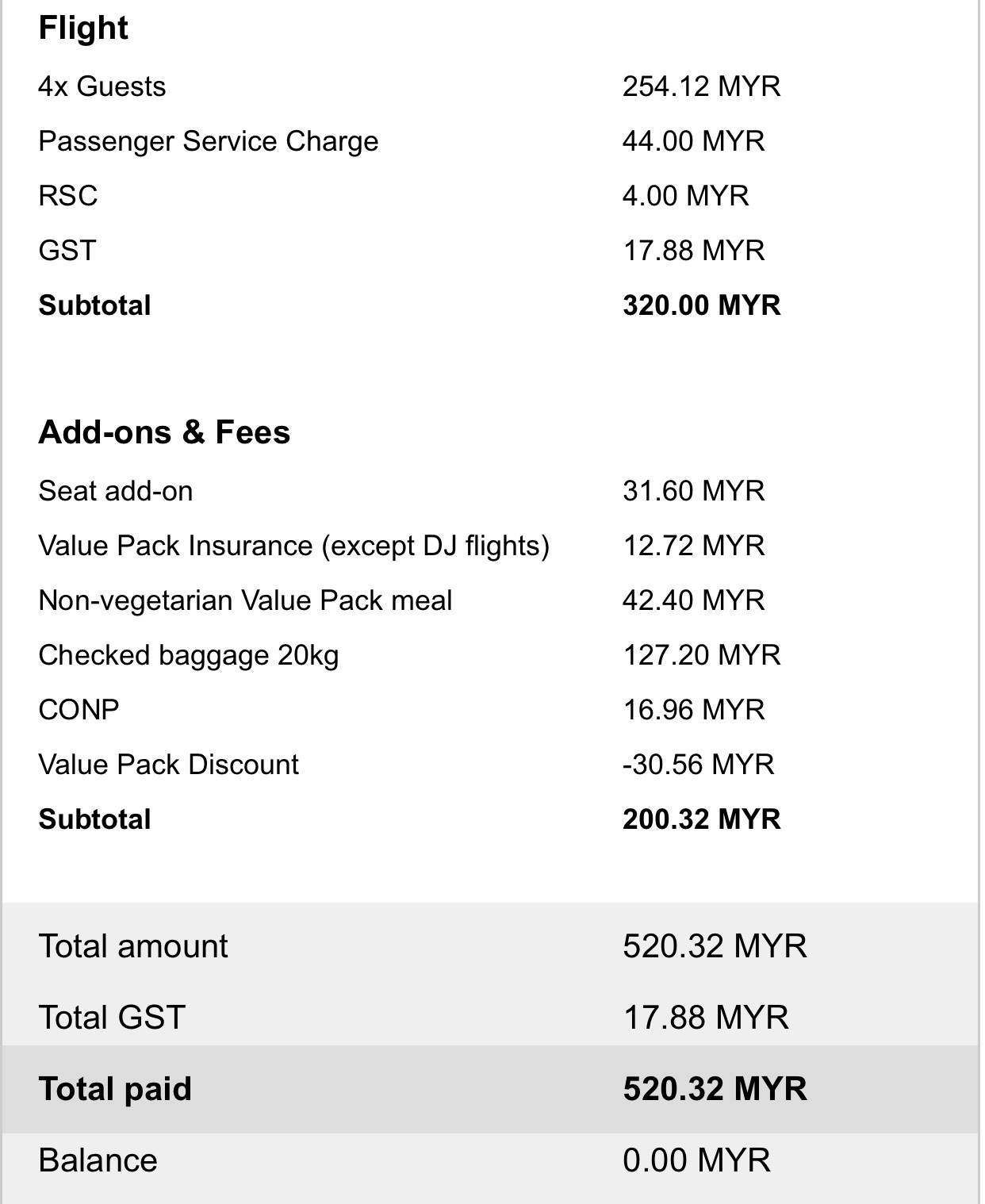985x1204 pixels.
Task: Select the 4x Guests line item
Action: (102, 86)
